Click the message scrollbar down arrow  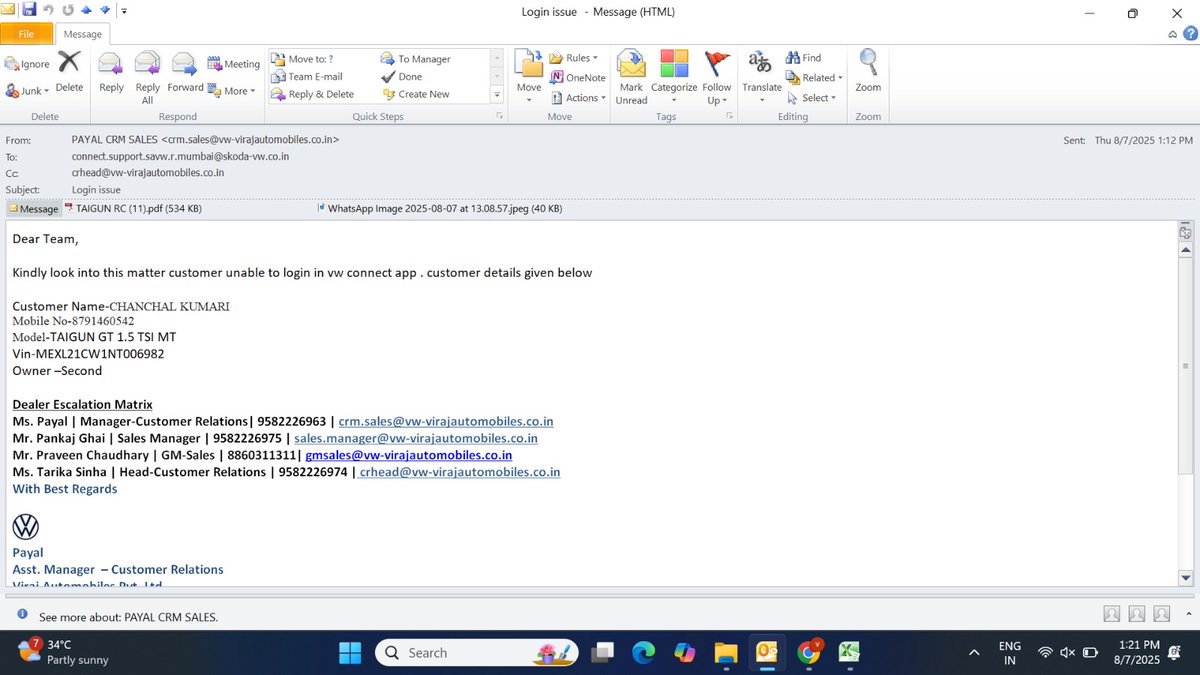click(x=1186, y=578)
